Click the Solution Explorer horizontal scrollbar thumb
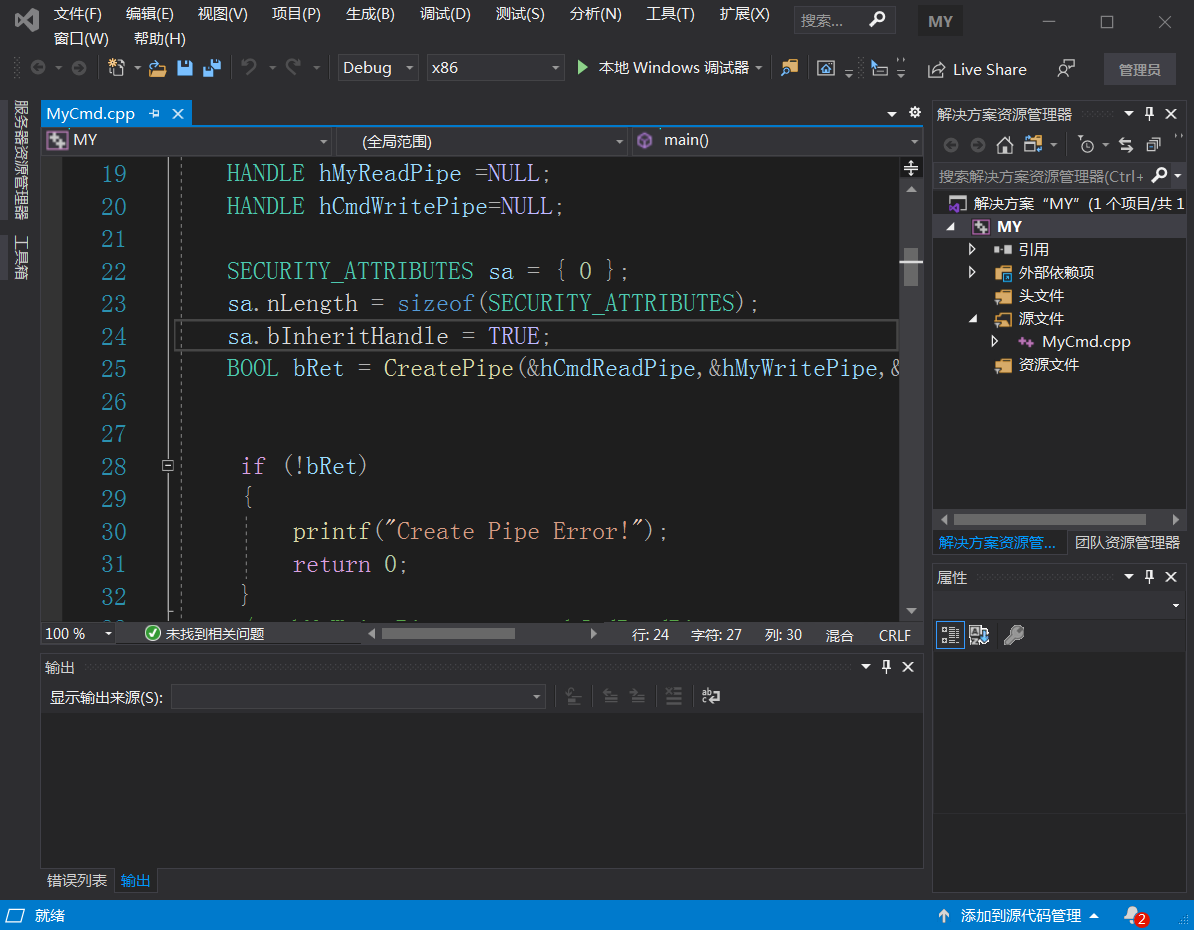The height and width of the screenshot is (930, 1194). (1049, 519)
